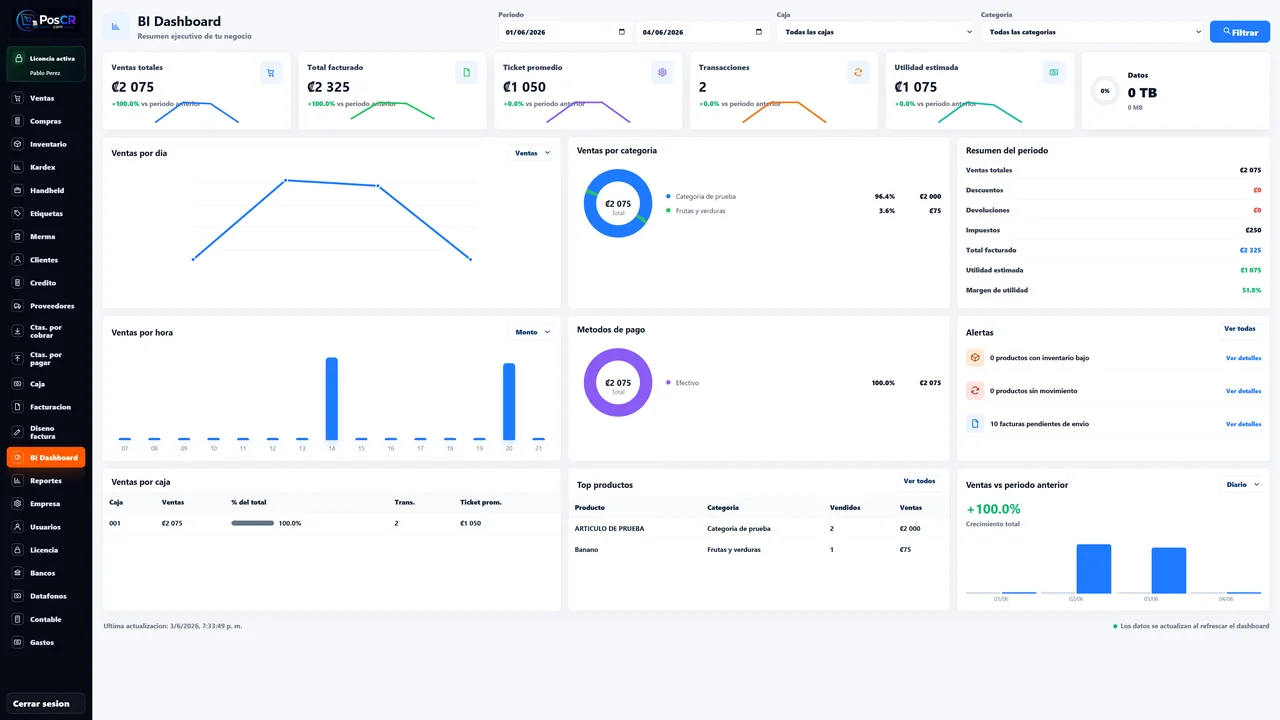Click the Ticket promedio purple icon
1280x720 pixels.
[x=661, y=72]
